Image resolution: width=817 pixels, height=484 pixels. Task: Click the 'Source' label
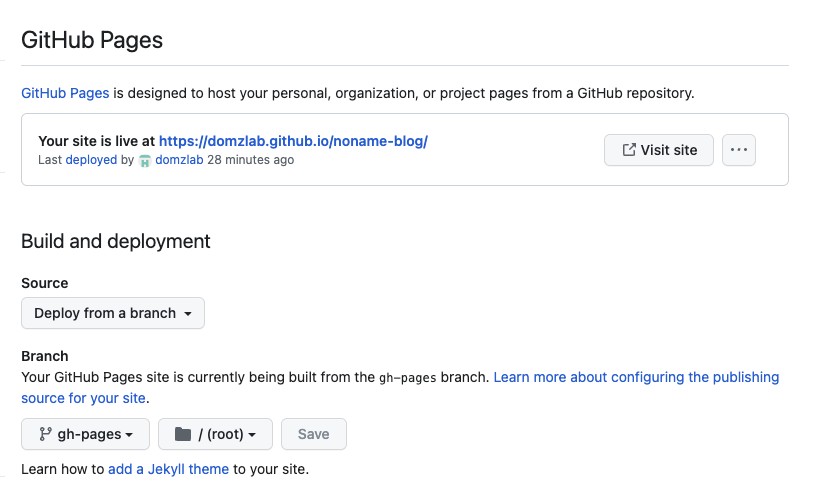tap(45, 283)
